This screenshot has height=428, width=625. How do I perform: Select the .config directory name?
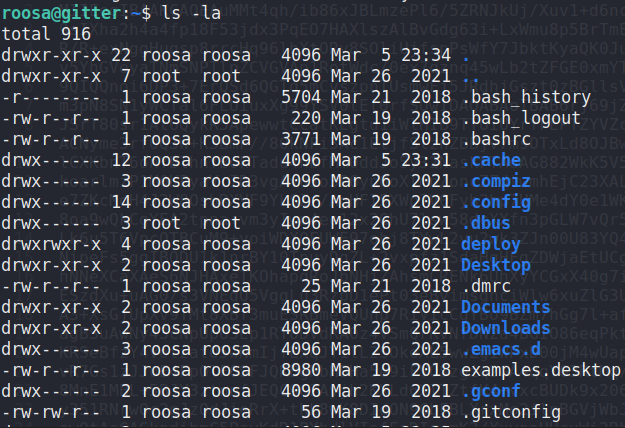(495, 203)
